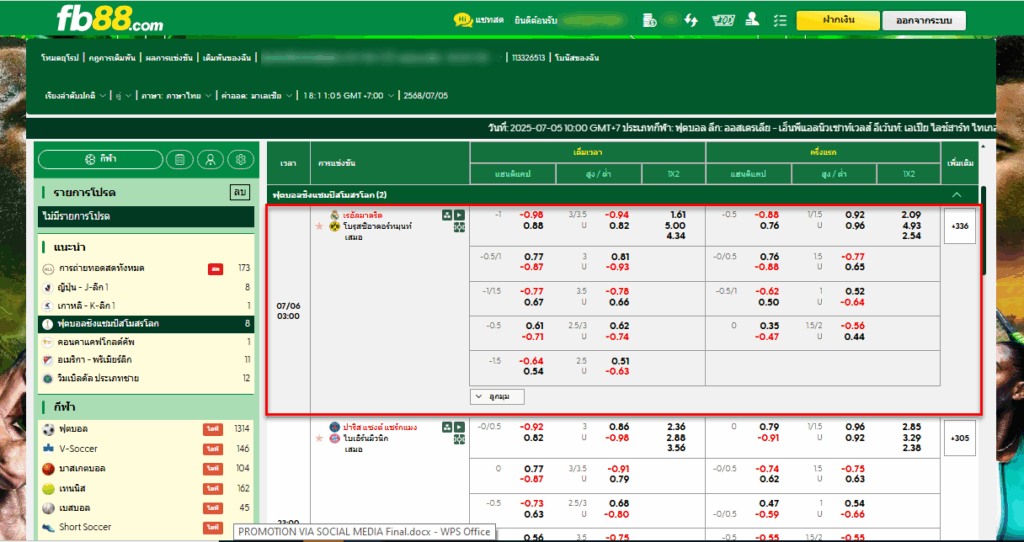This screenshot has height=542, width=1024.
Task: Click the first-half 1X2 odds 2.09
Action: [910, 215]
